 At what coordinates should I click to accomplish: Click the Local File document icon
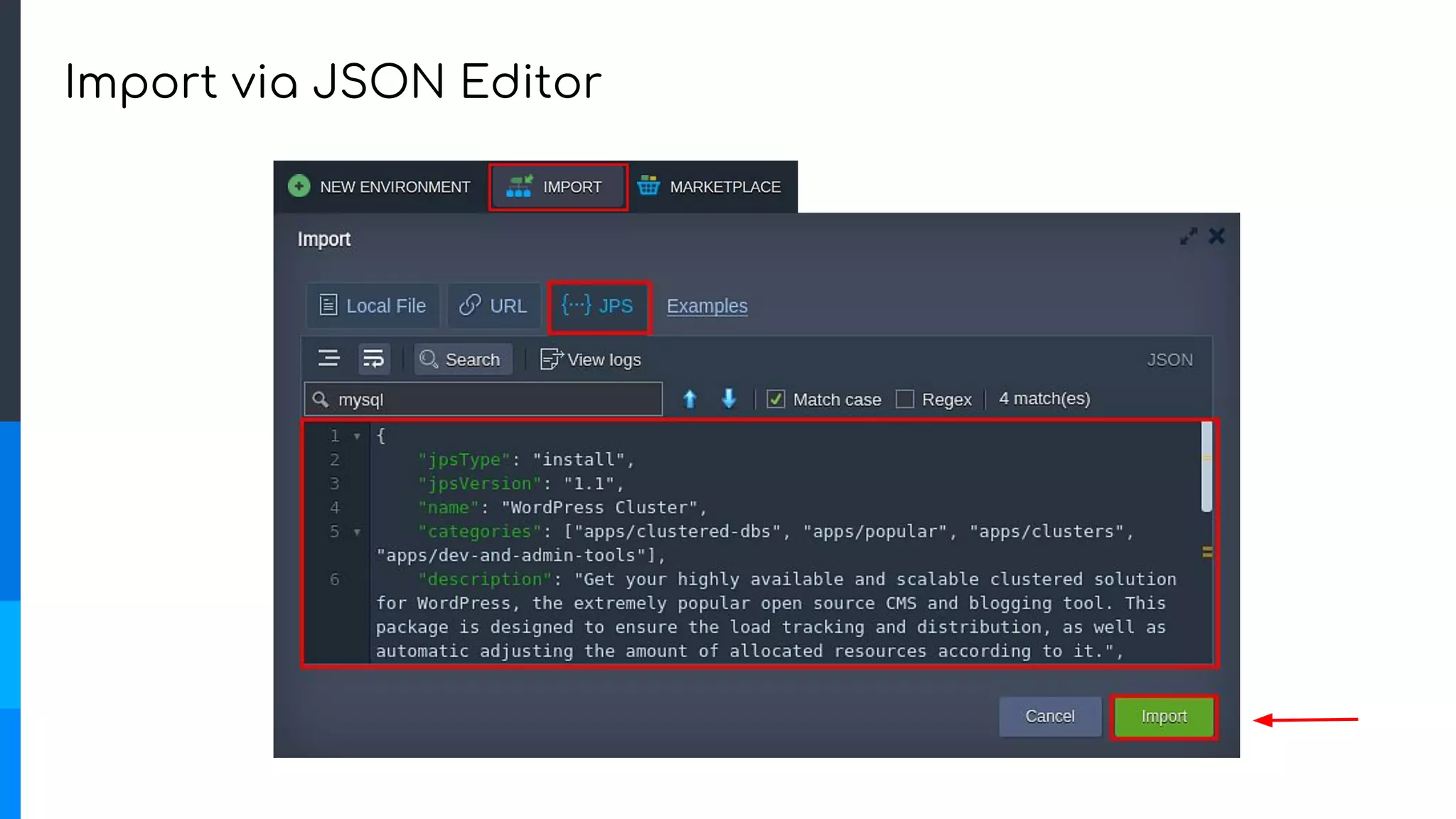click(328, 304)
